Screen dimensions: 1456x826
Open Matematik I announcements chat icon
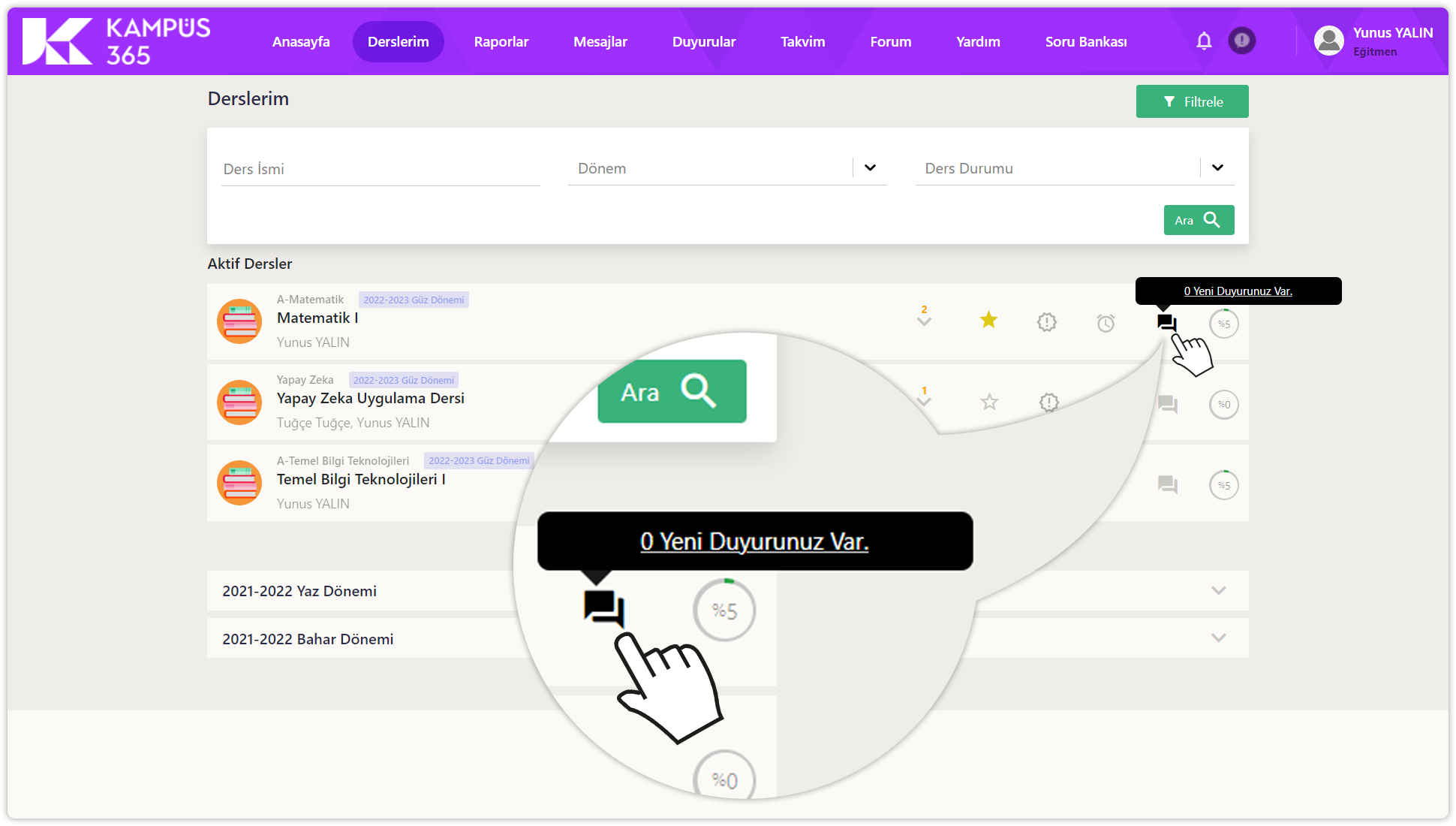(1166, 323)
